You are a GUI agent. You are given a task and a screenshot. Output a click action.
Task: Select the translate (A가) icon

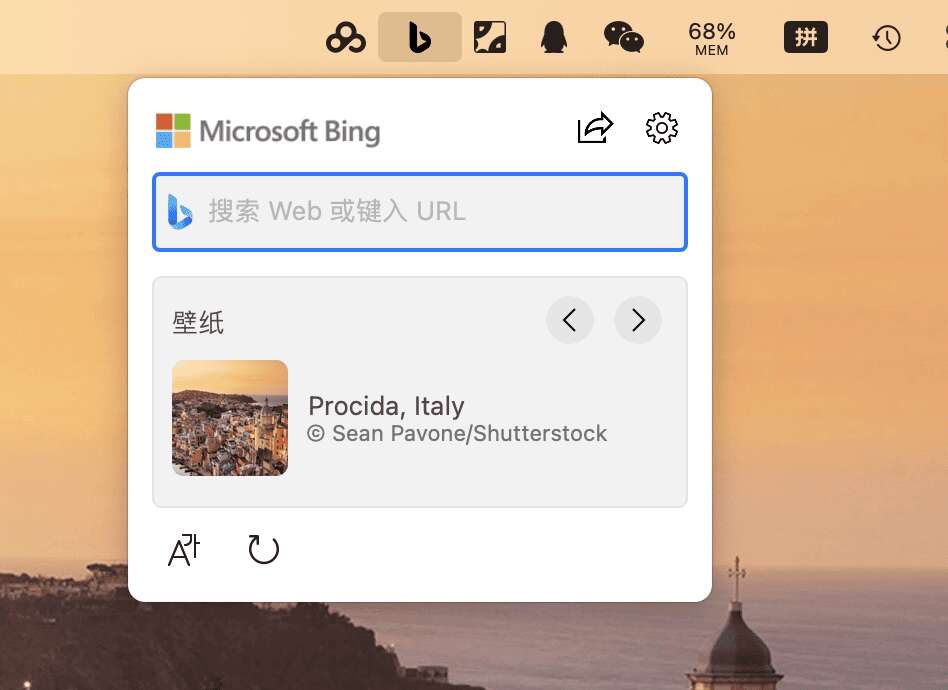pyautogui.click(x=183, y=549)
